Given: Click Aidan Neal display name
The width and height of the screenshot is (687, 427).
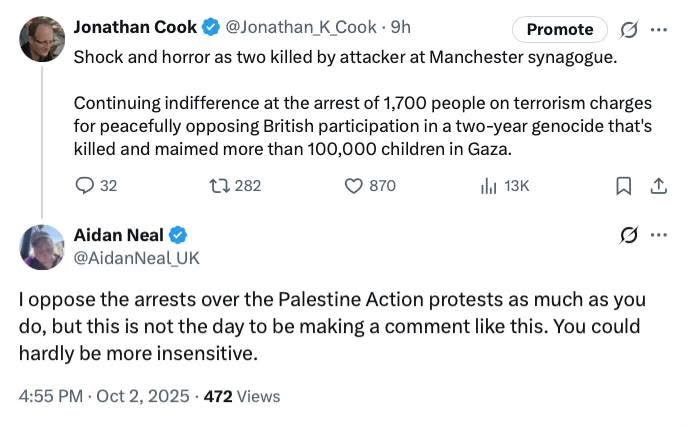Looking at the screenshot, I should [118, 235].
